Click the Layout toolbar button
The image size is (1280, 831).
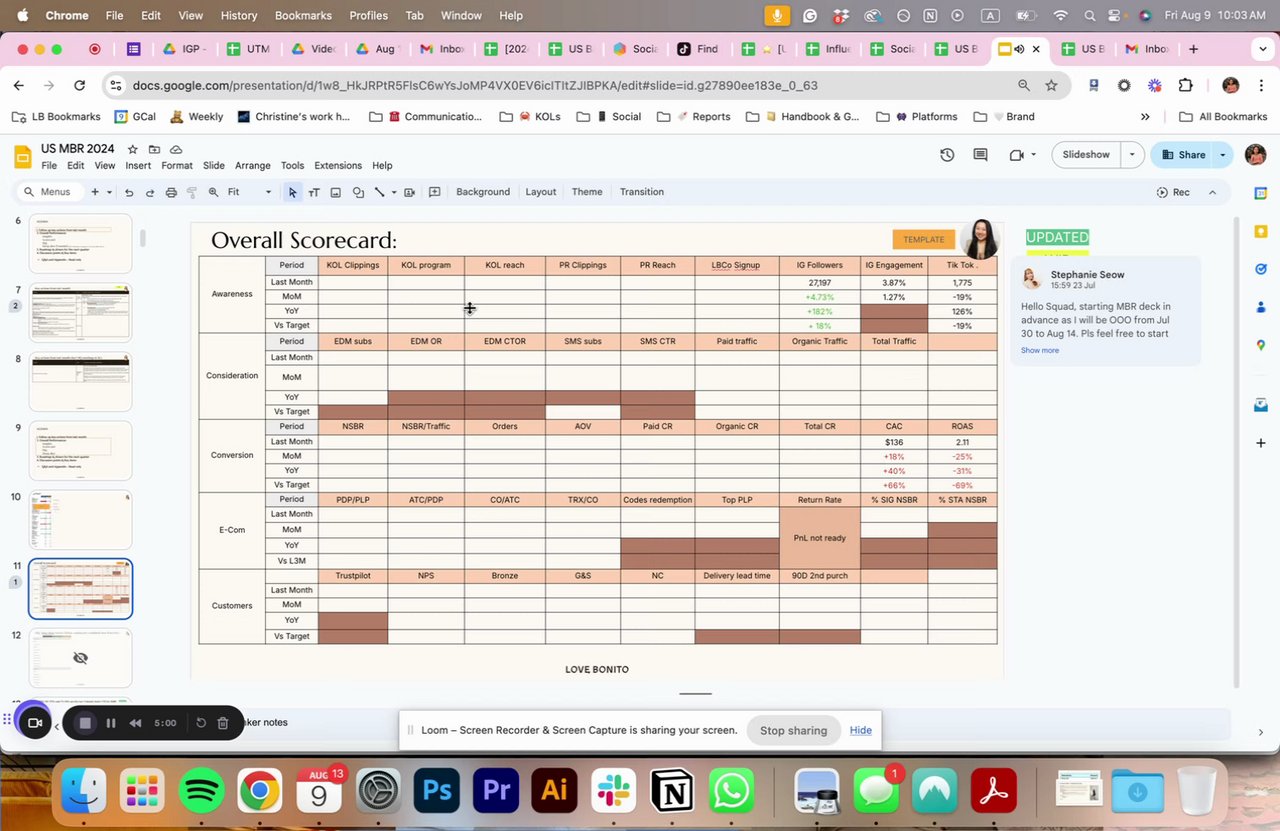(x=541, y=192)
